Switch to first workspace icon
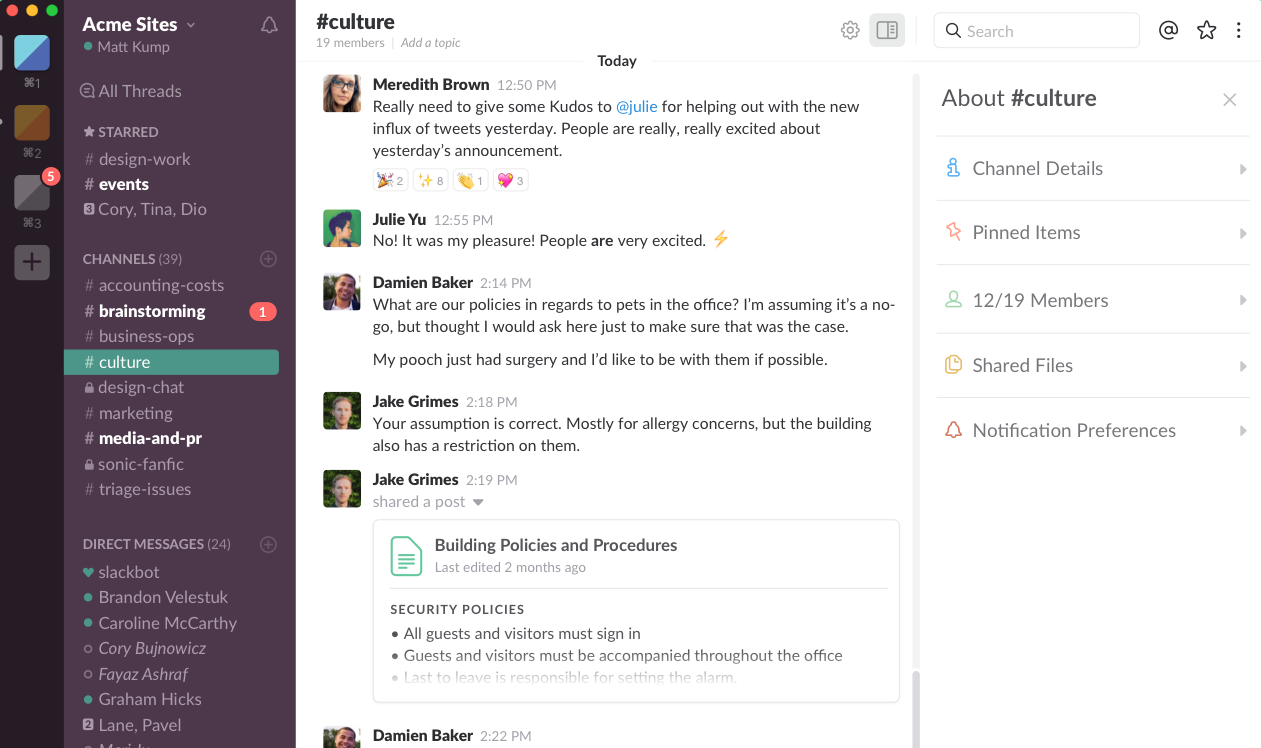 tap(32, 52)
